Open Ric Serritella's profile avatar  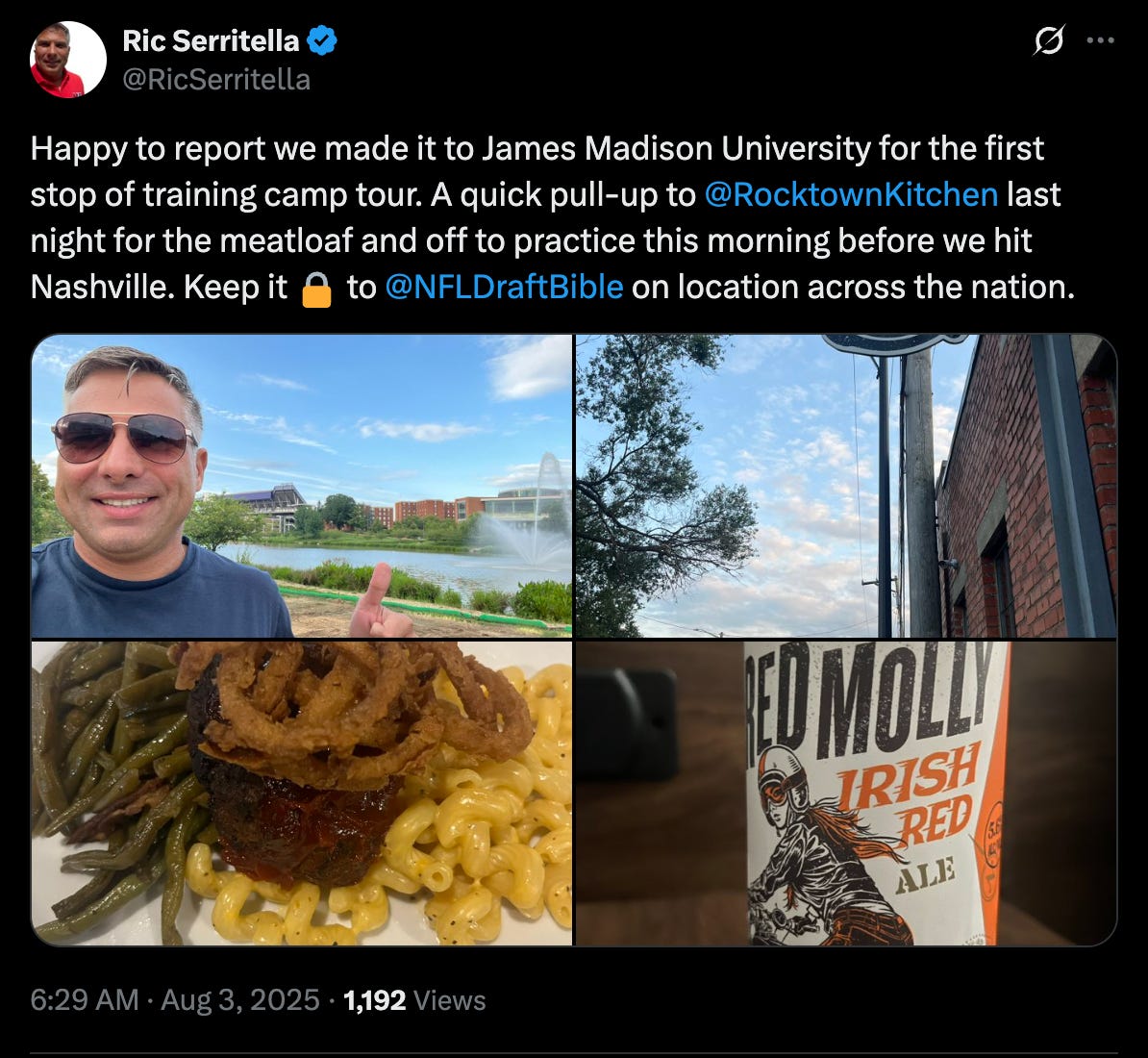pyautogui.click(x=67, y=60)
